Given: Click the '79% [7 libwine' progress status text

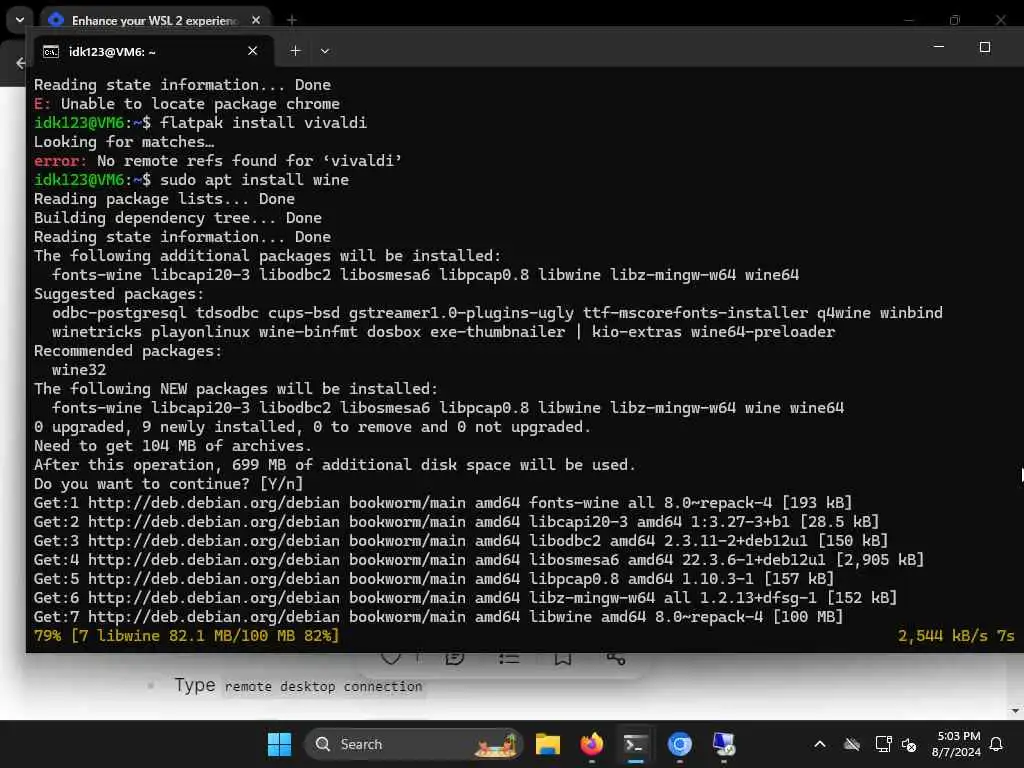Looking at the screenshot, I should [x=187, y=635].
